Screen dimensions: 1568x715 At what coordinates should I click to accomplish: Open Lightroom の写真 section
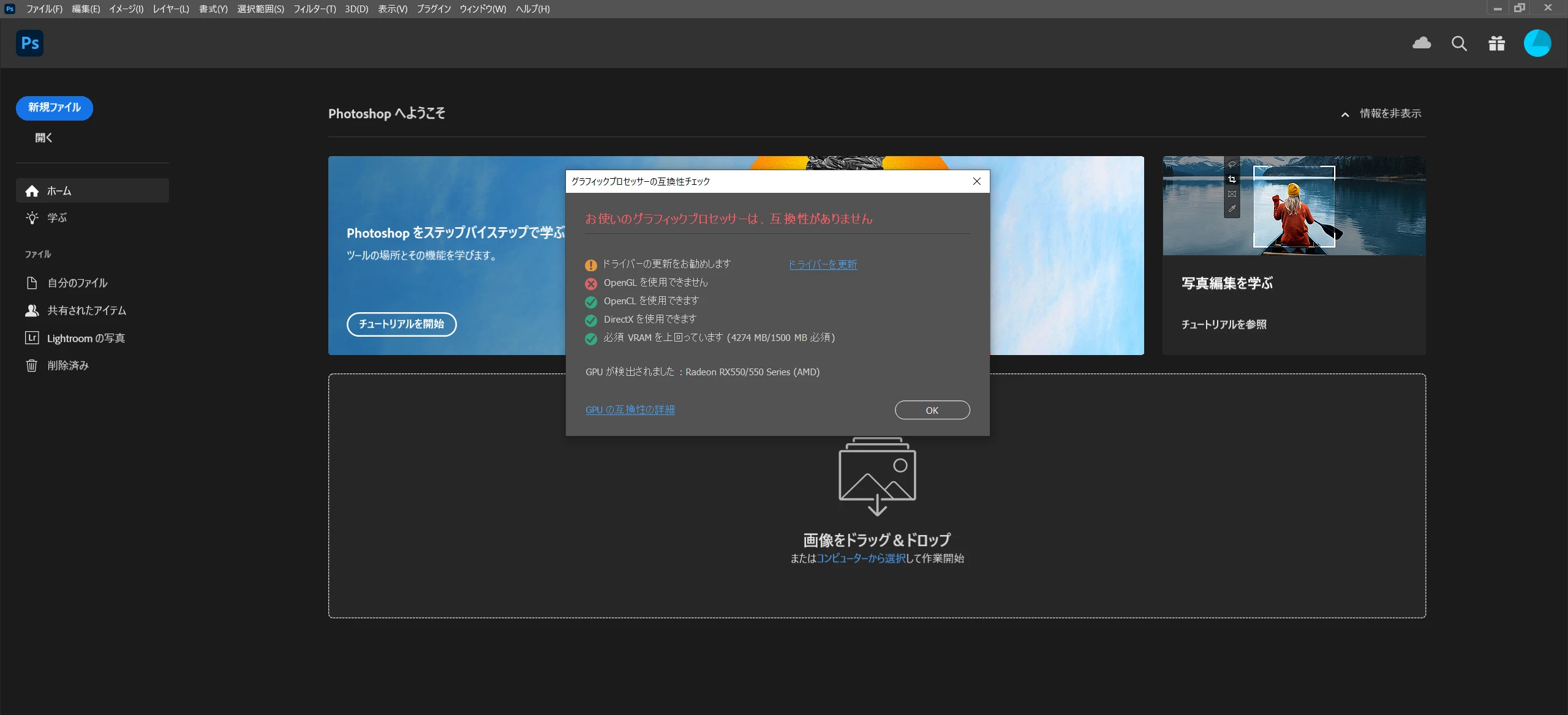[86, 338]
